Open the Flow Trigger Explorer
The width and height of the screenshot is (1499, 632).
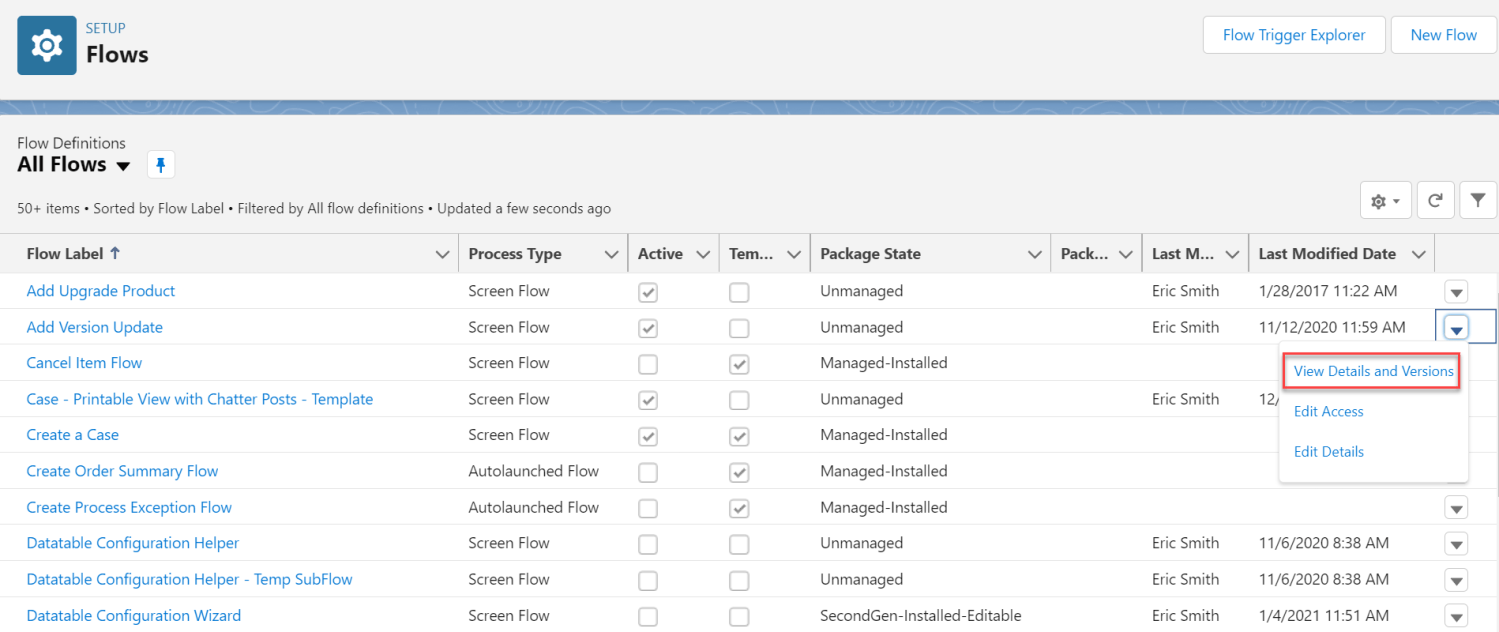1293,34
